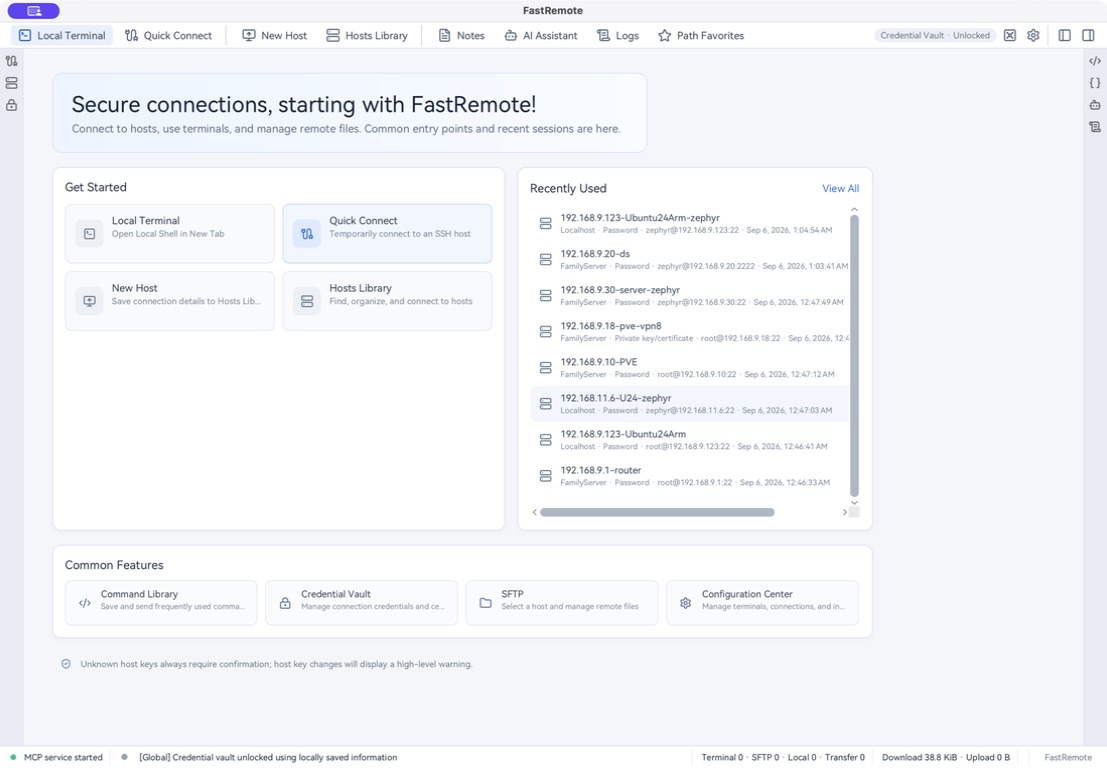Click the scroll-up arrow of Recently Used list

tap(854, 210)
